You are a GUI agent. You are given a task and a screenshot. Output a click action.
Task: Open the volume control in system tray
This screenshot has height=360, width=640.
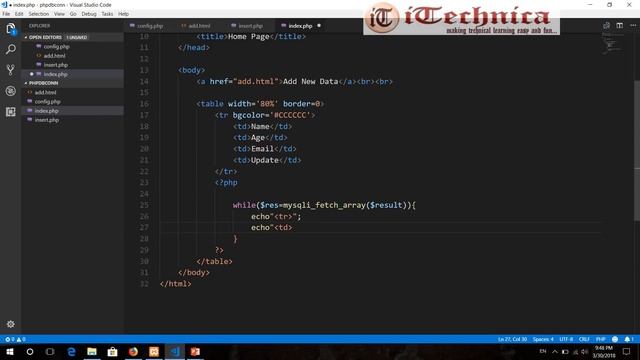584,351
